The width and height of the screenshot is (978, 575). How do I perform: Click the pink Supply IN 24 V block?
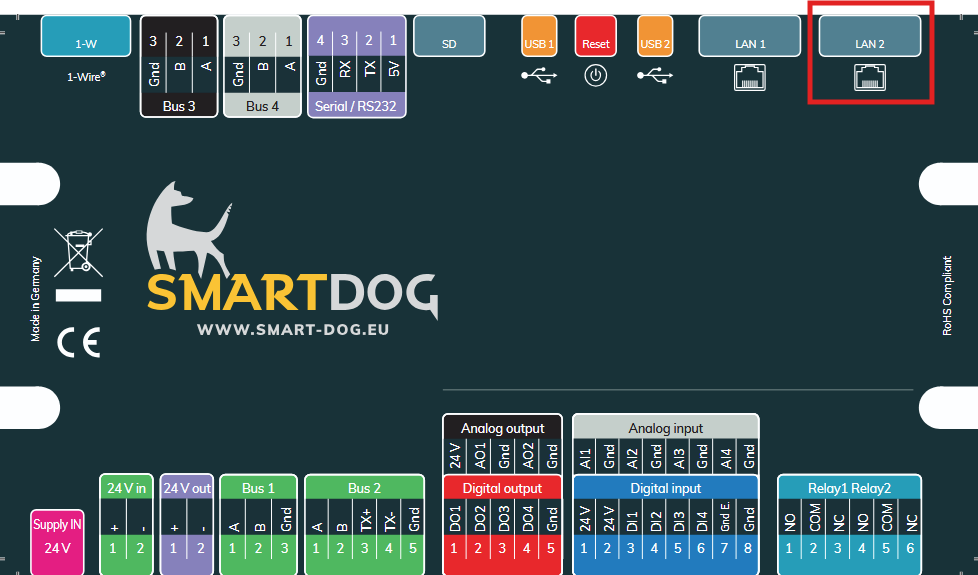coord(57,536)
